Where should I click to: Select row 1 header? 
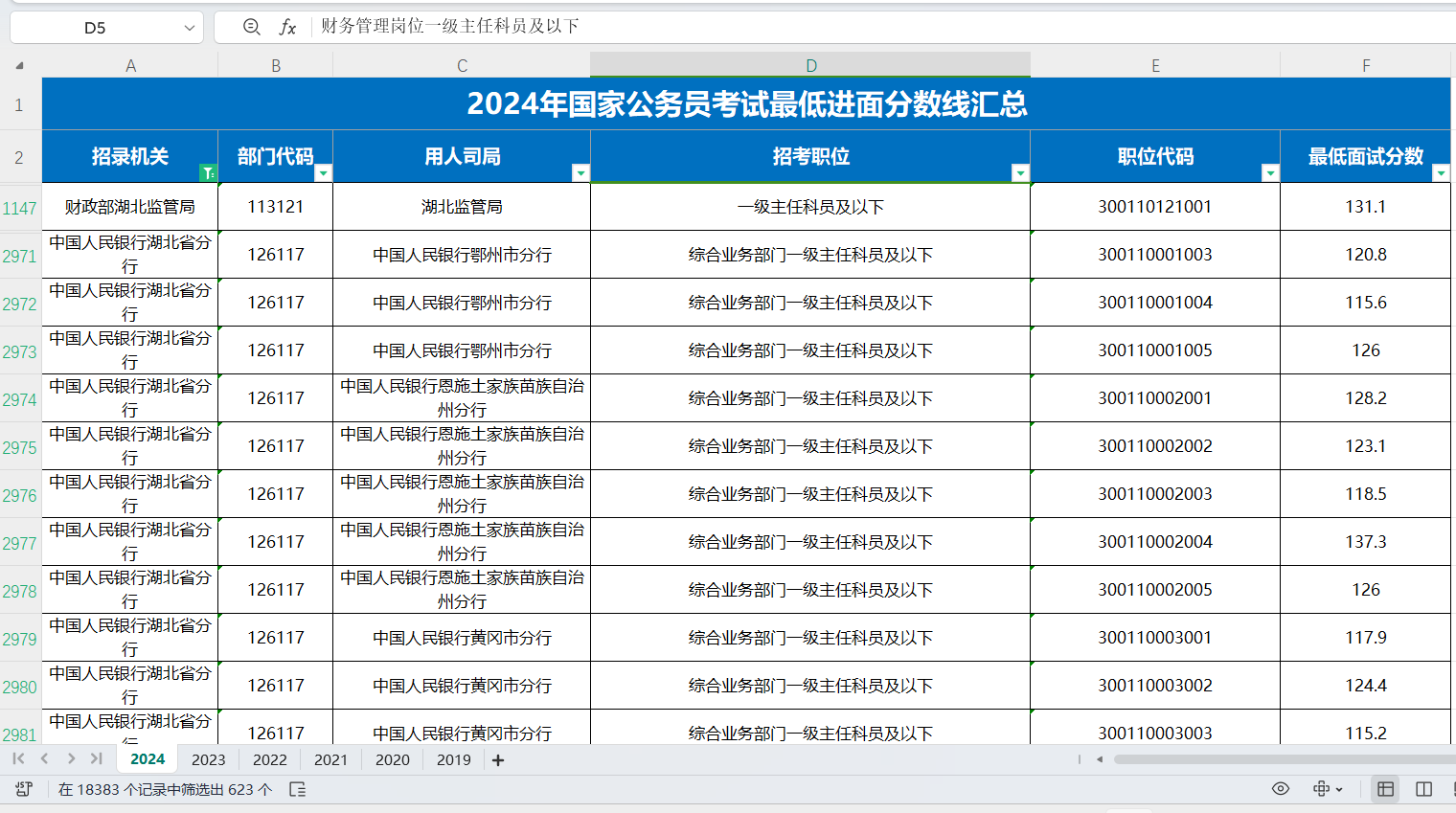click(19, 104)
